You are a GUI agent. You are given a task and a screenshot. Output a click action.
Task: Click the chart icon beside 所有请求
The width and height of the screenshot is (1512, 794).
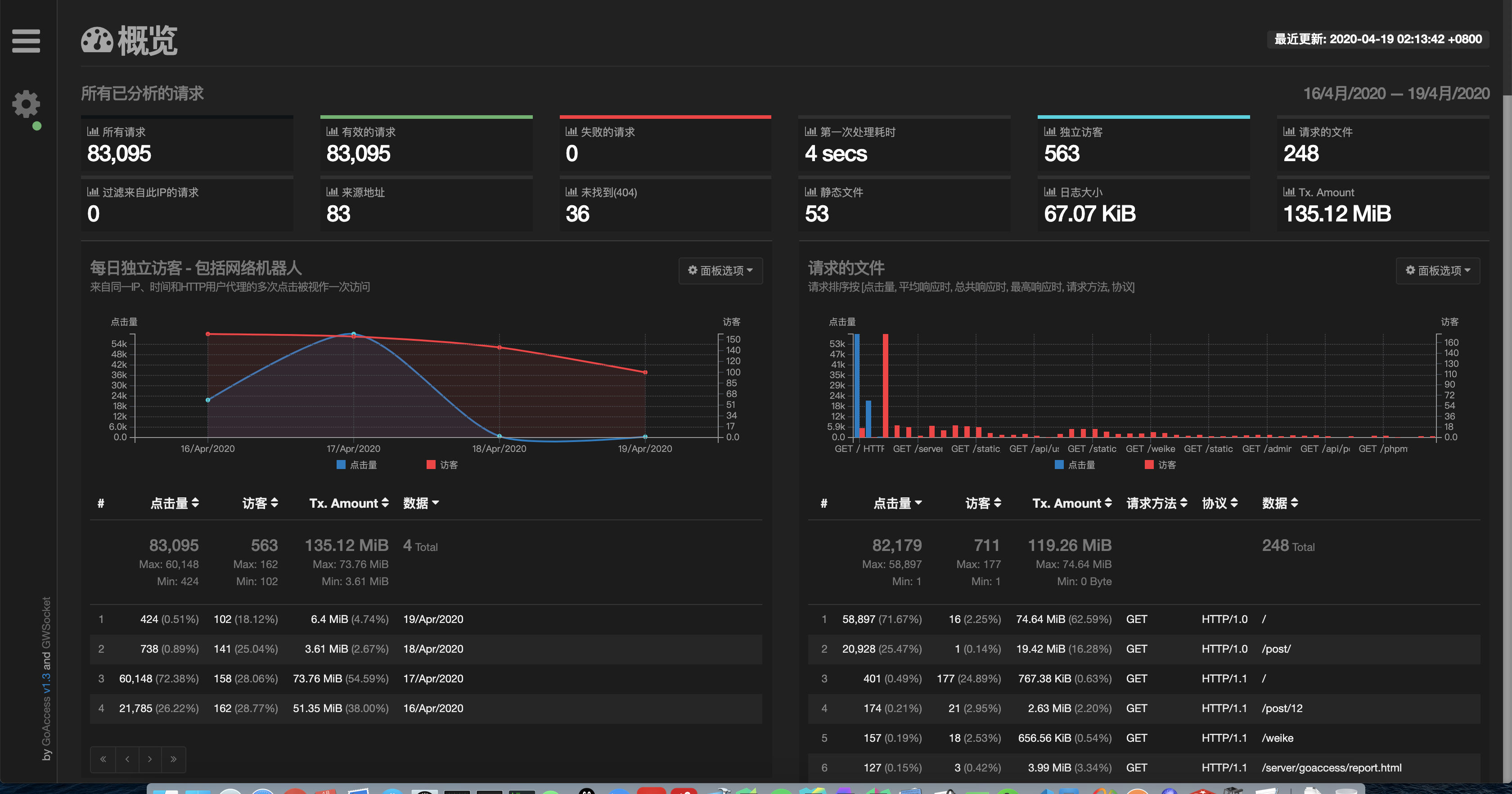(93, 131)
